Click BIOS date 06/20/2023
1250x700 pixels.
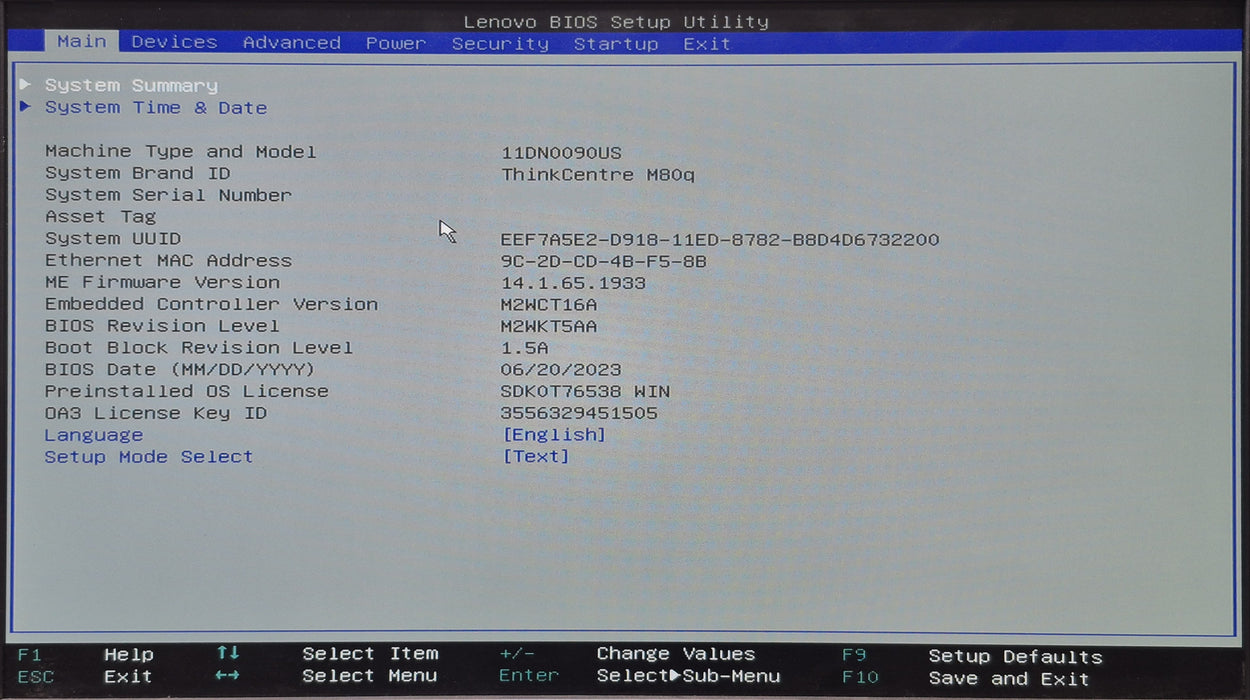pyautogui.click(x=561, y=370)
